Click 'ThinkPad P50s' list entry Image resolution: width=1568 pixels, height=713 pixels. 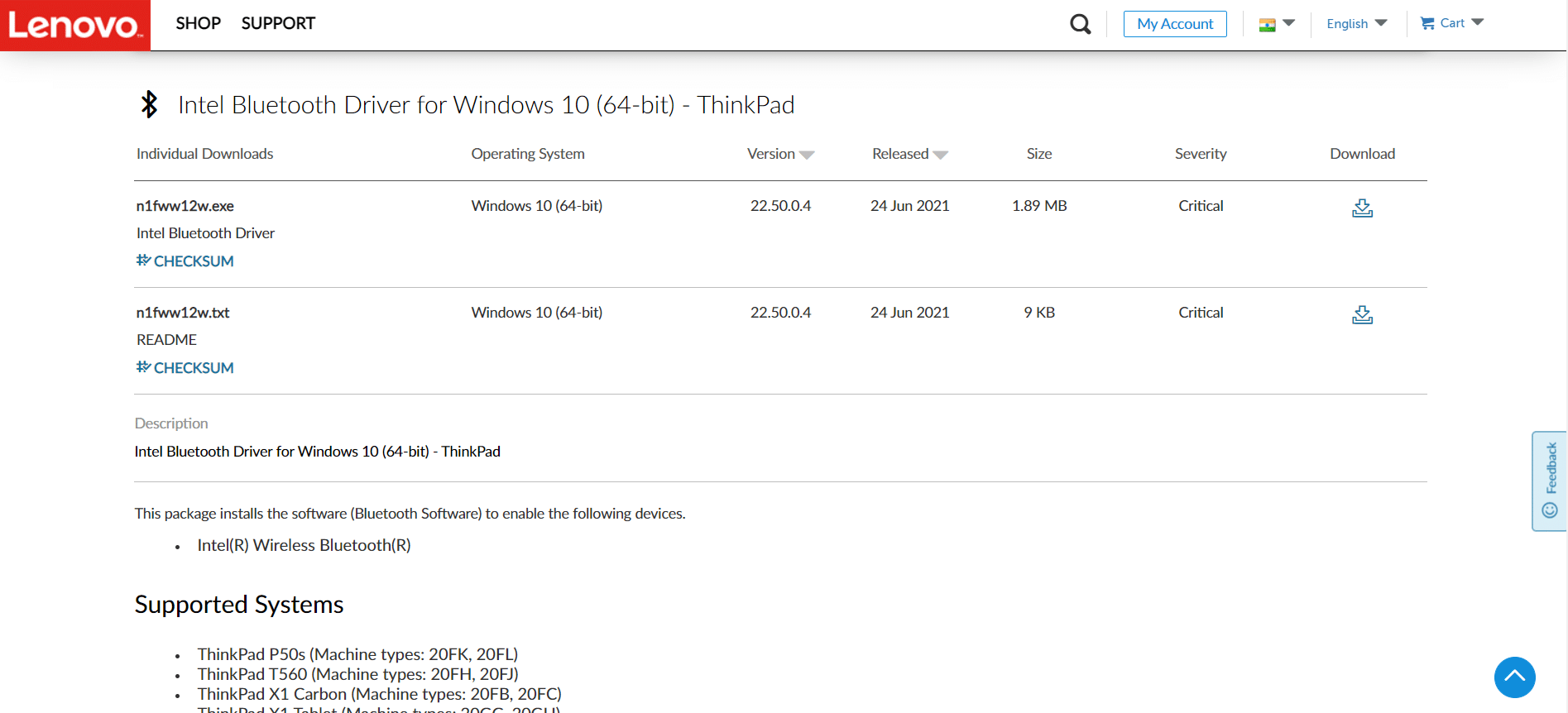[x=357, y=654]
